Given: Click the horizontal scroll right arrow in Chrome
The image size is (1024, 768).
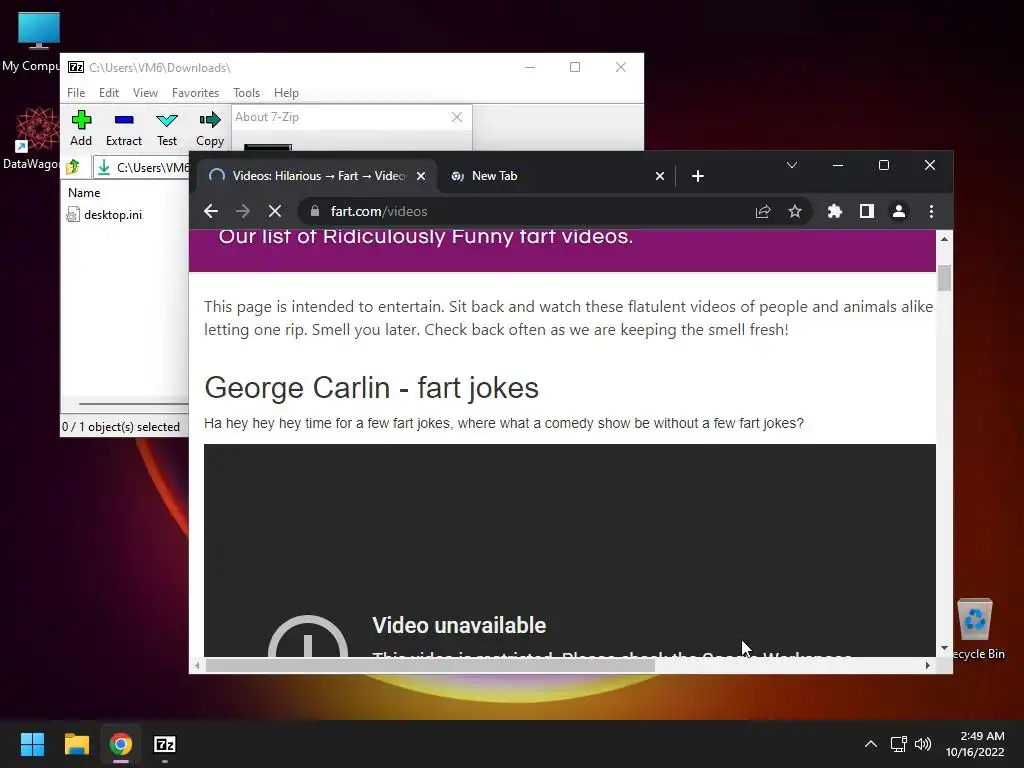Looking at the screenshot, I should tap(927, 665).
